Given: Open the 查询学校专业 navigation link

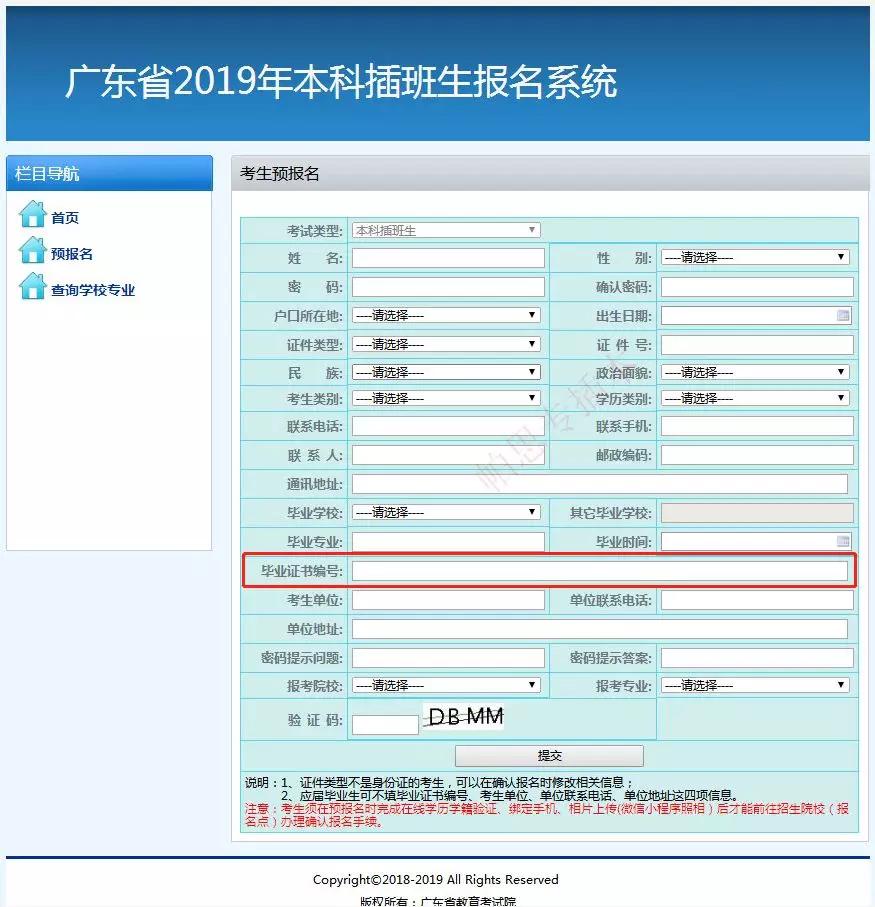Looking at the screenshot, I should click(x=93, y=290).
